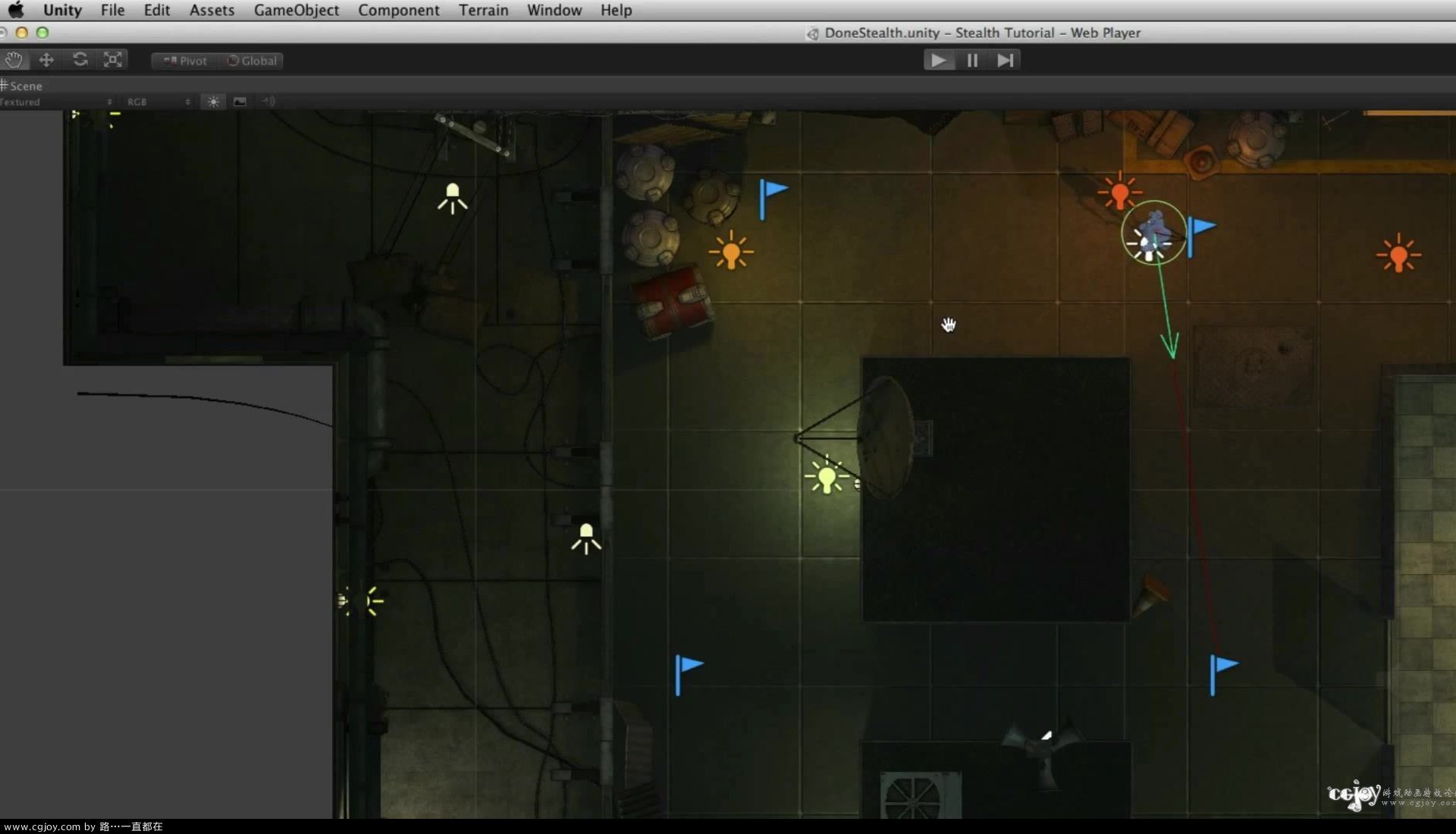
Task: Select the yellow-green light gizmo near the satellite dish
Action: 827,478
